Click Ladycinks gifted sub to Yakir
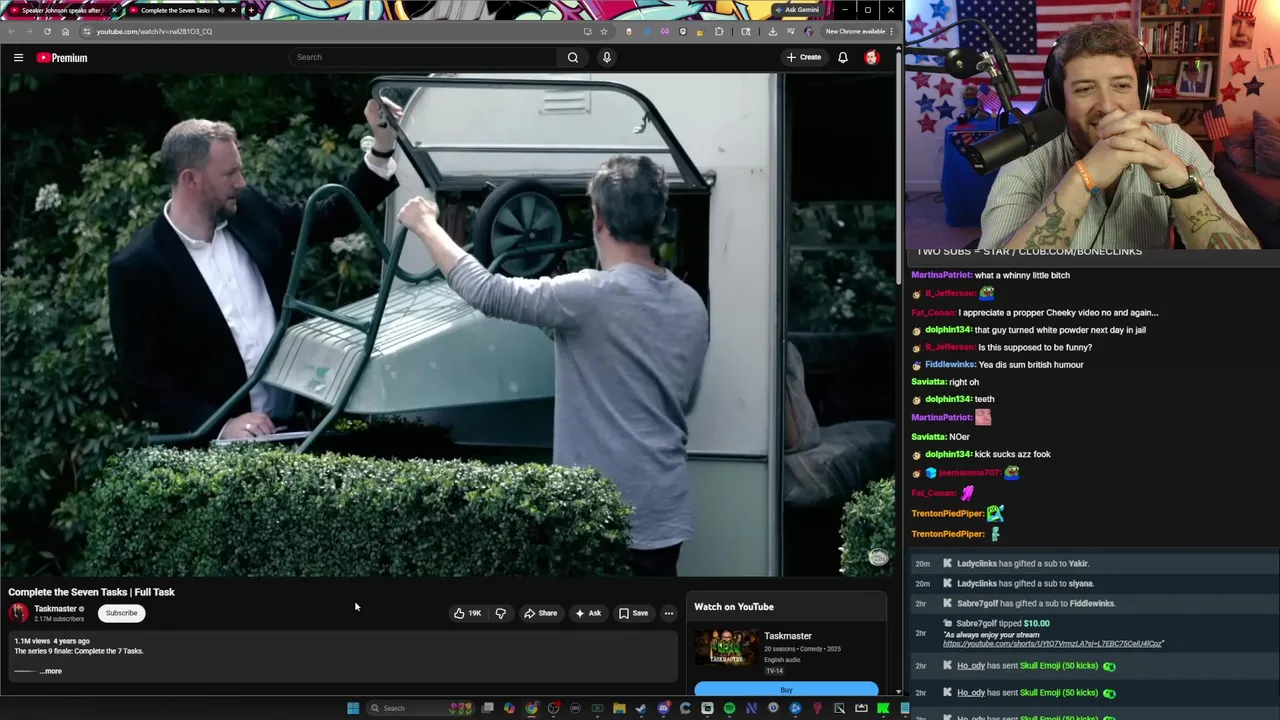 point(1022,564)
